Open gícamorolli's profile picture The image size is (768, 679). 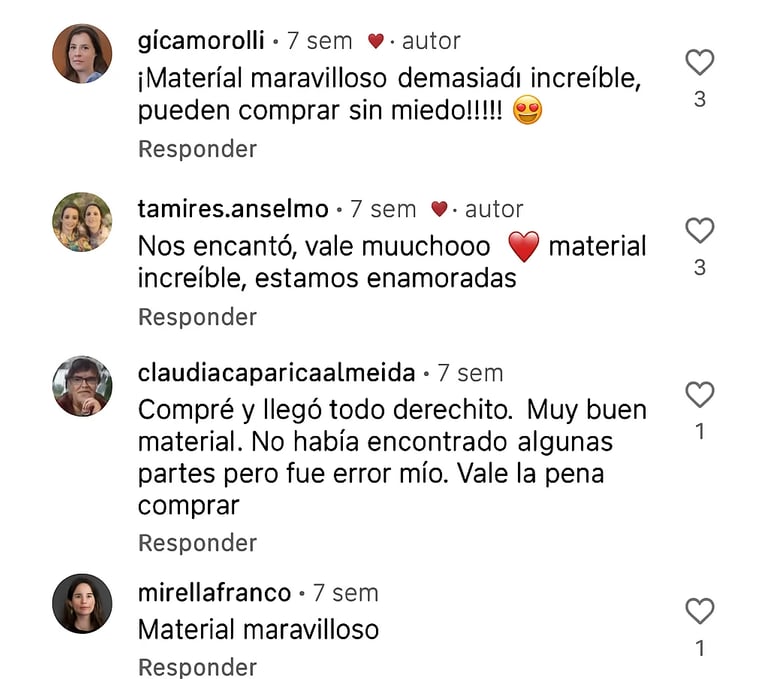coord(82,53)
